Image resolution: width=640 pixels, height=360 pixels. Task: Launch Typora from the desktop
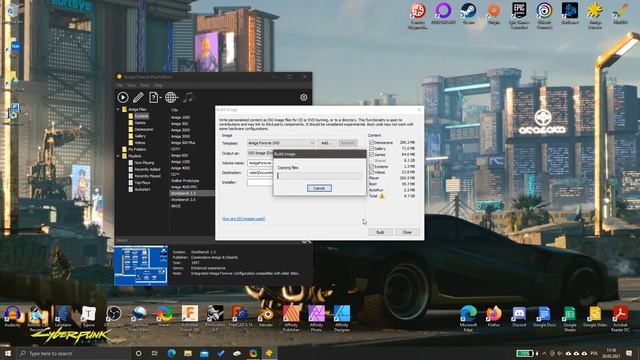coord(88,316)
